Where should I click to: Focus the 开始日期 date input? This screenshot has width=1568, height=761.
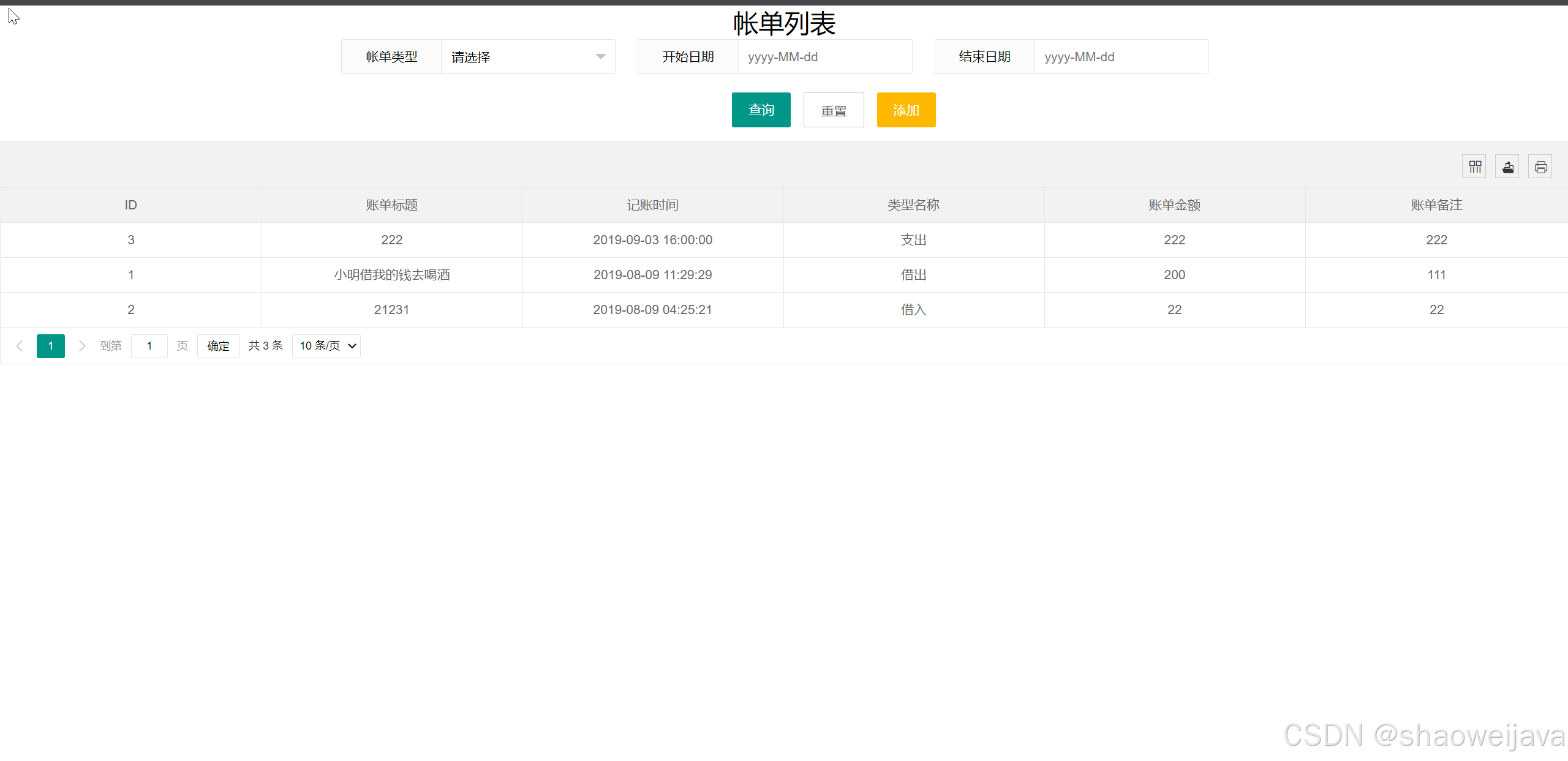coord(824,57)
